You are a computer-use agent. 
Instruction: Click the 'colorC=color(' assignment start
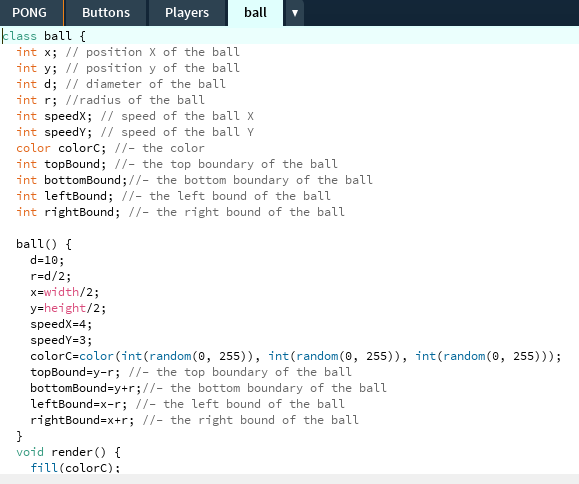[x=75, y=356]
